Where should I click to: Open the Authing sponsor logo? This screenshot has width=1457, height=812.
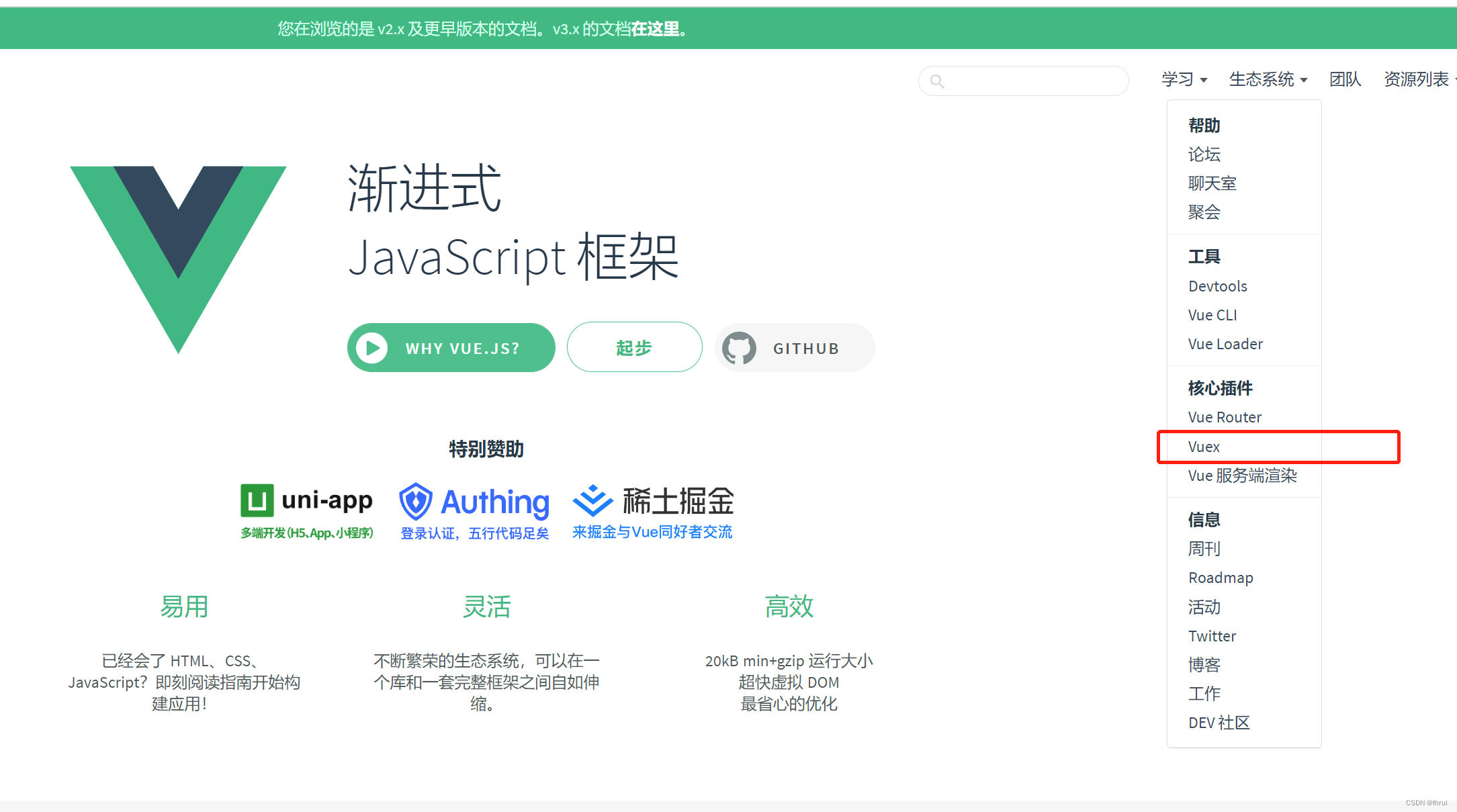(x=474, y=511)
